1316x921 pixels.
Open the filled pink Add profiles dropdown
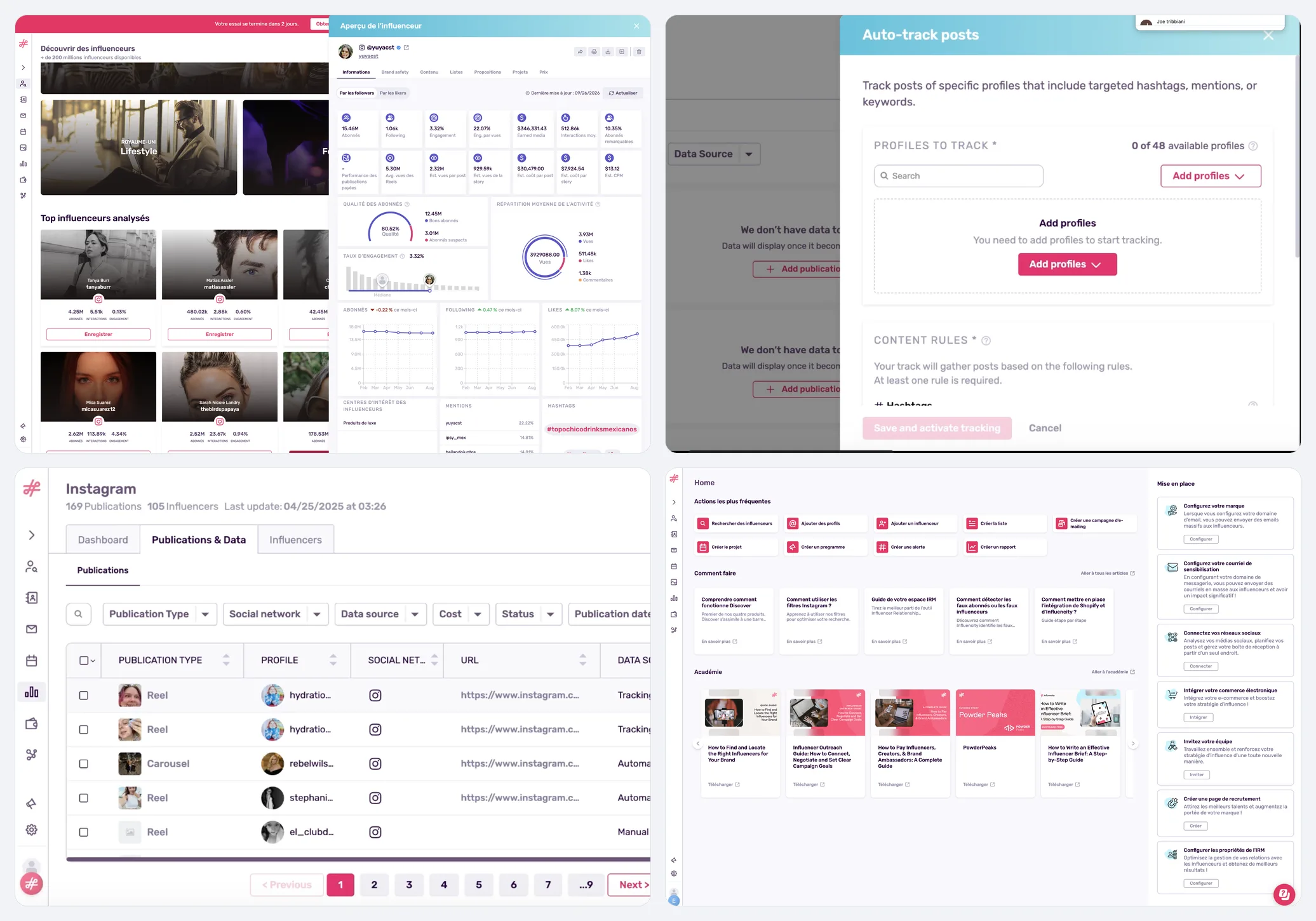[x=1067, y=264]
